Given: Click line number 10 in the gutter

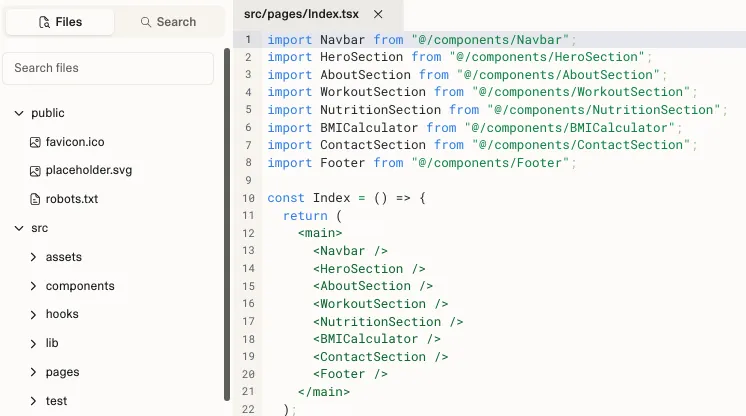Looking at the screenshot, I should pos(248,198).
